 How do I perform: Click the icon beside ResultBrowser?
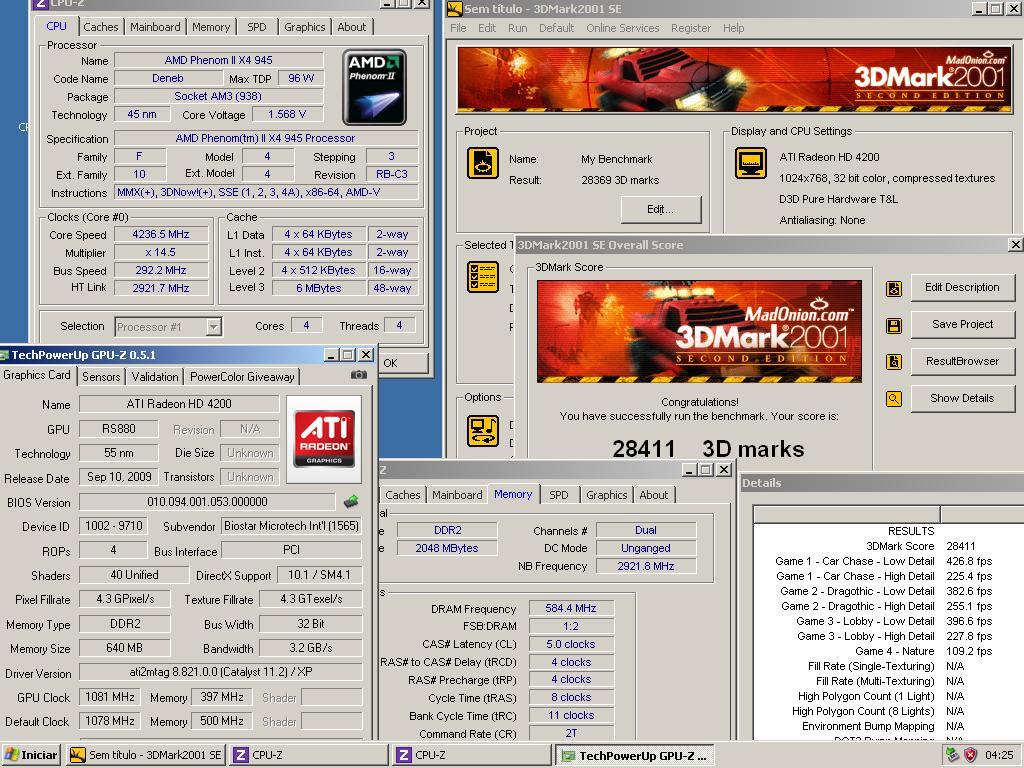point(893,362)
